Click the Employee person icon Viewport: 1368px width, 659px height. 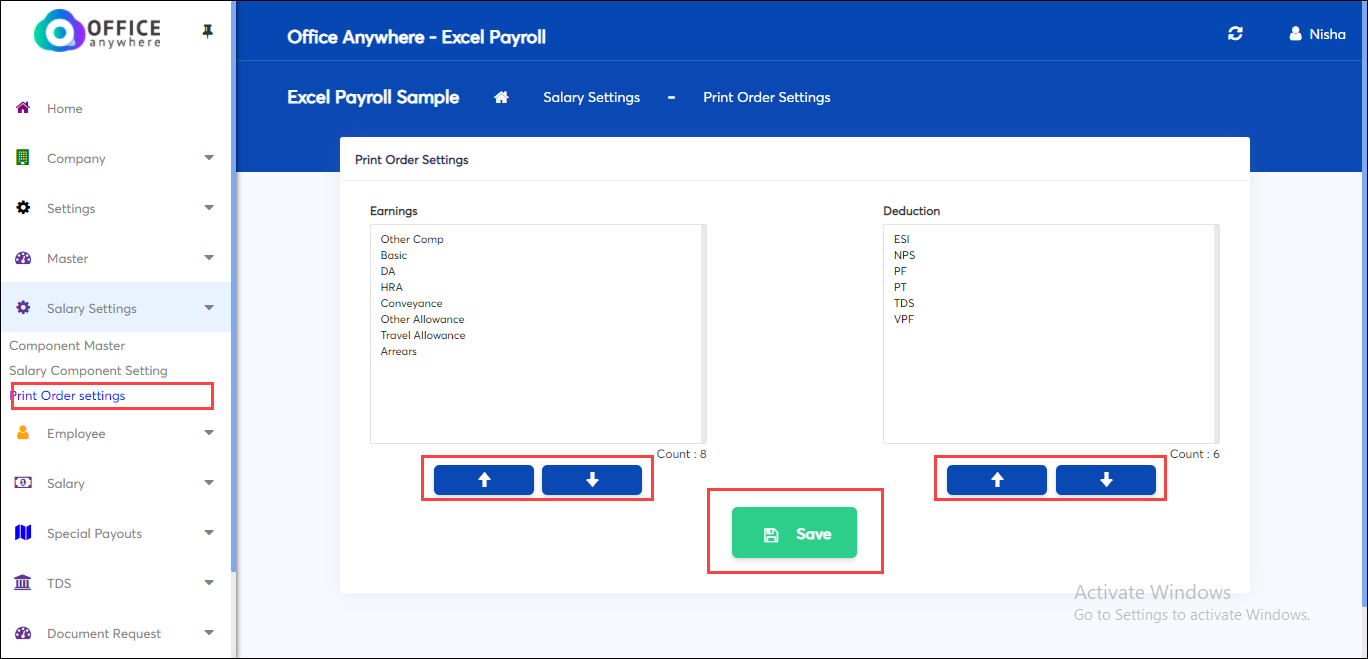tap(23, 433)
